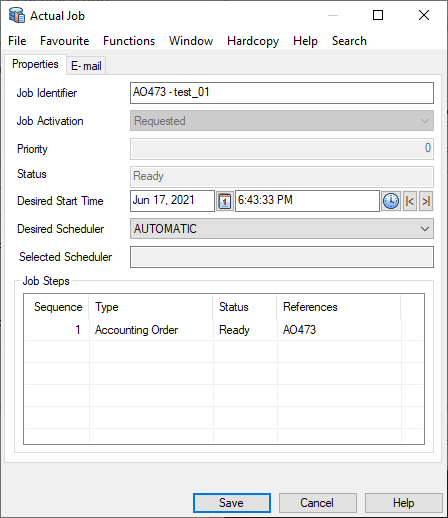Minimize the Actual Job window
This screenshot has height=518, width=448.
pos(333,15)
